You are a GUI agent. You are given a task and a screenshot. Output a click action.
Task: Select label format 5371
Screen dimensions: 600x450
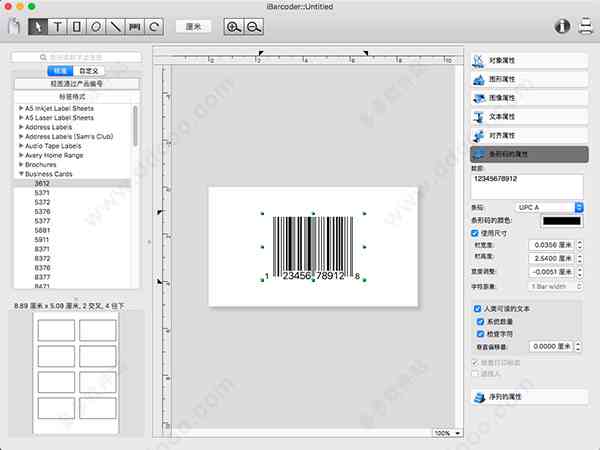42,192
